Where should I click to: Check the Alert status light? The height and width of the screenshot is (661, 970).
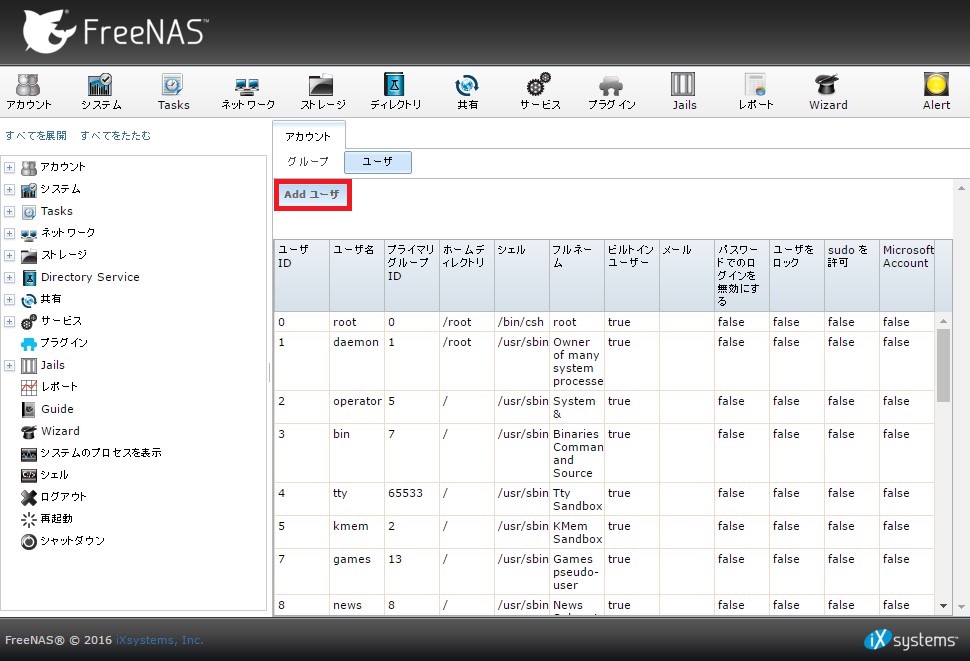(936, 85)
